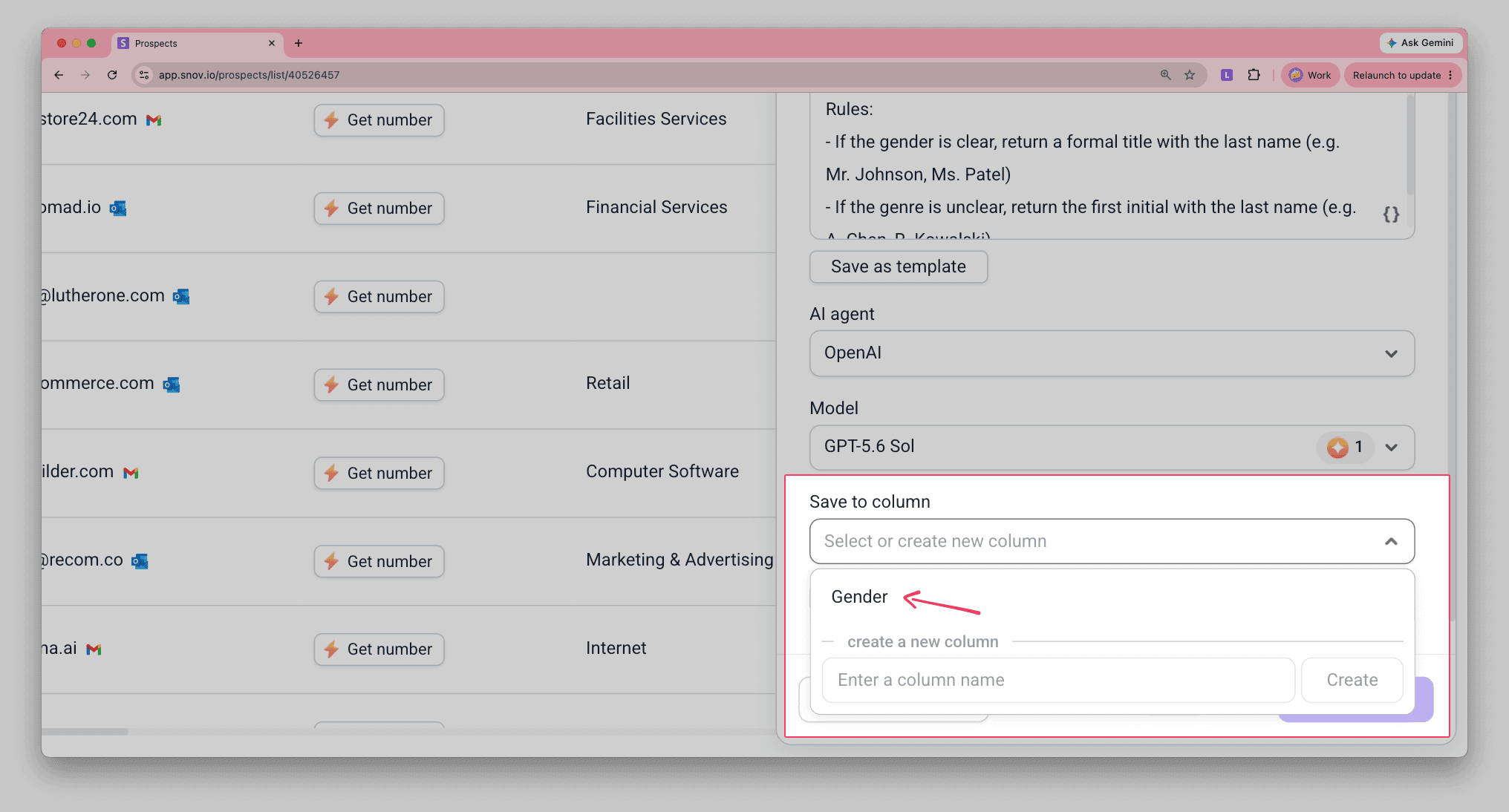Image resolution: width=1509 pixels, height=812 pixels.
Task: Expand the AI agent OpenAI dropdown
Action: pos(1112,353)
